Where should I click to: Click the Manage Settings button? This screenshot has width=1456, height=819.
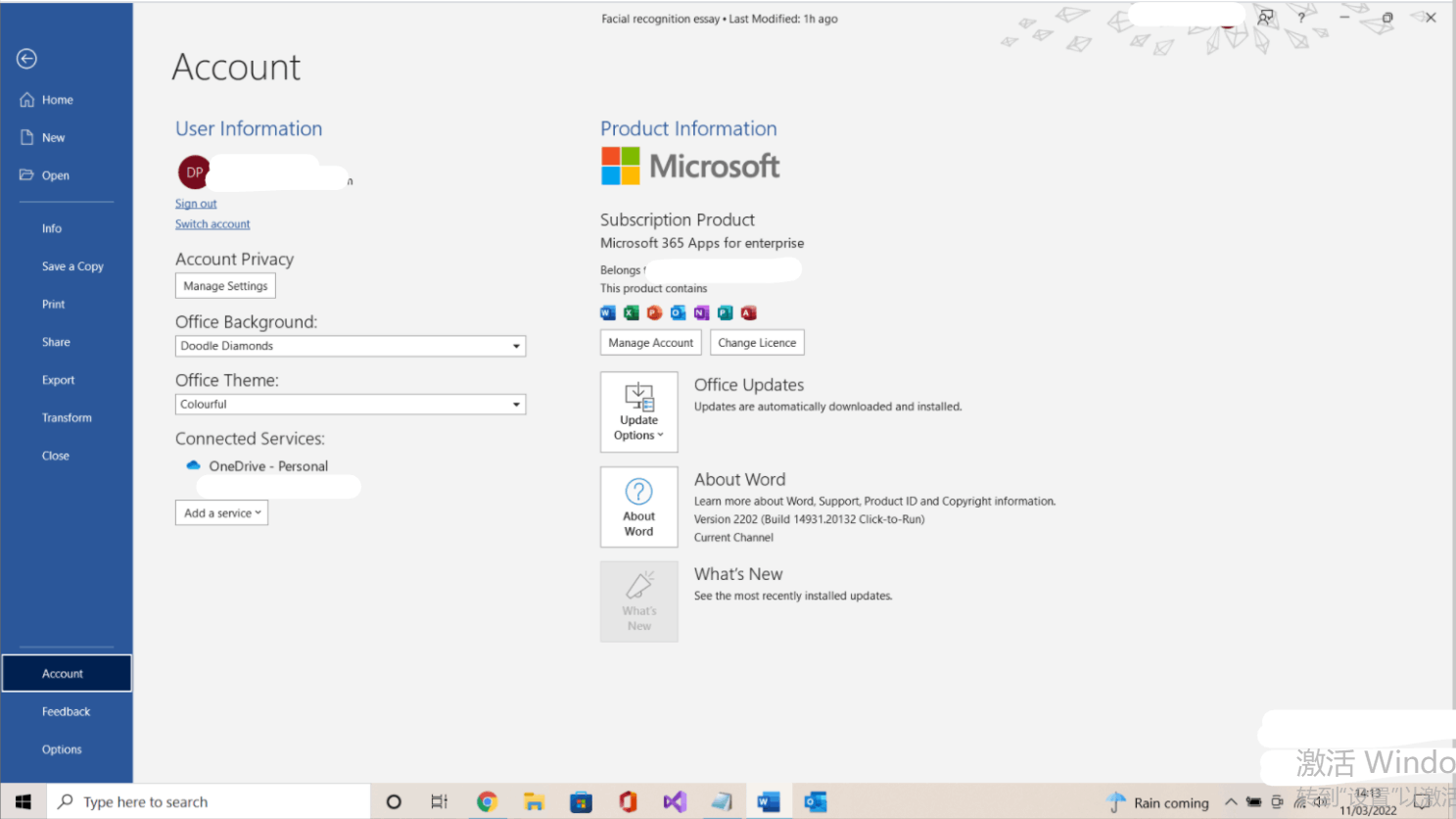225,286
